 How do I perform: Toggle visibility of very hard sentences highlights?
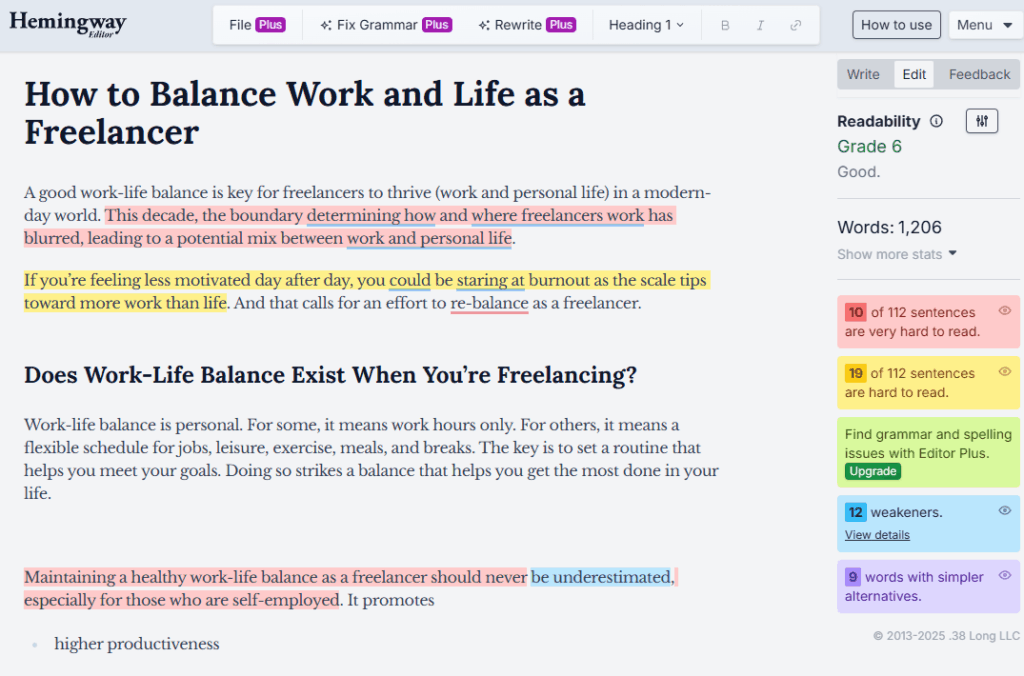(1004, 311)
